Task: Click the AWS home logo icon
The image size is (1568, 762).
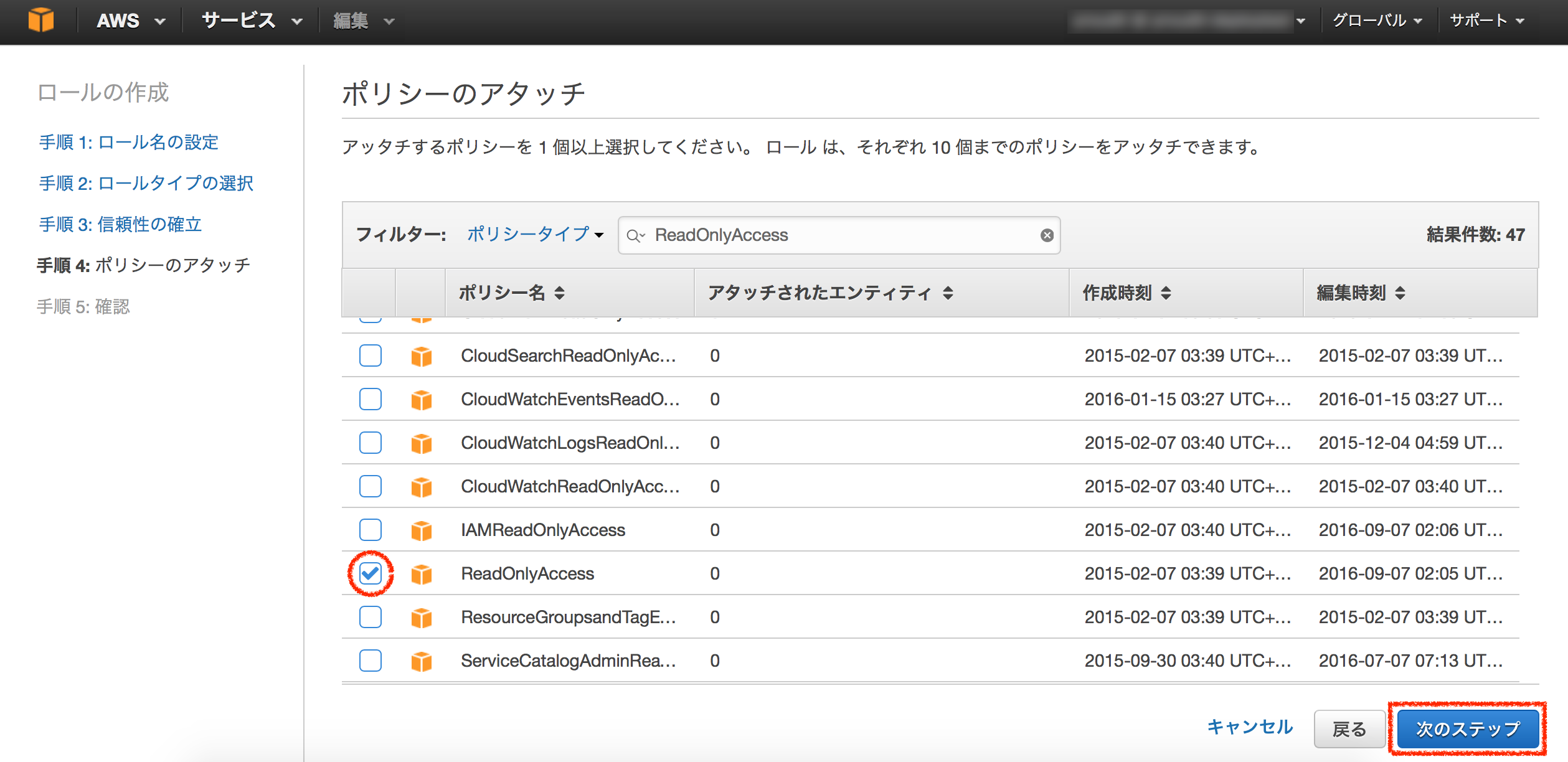Action: coord(41,20)
